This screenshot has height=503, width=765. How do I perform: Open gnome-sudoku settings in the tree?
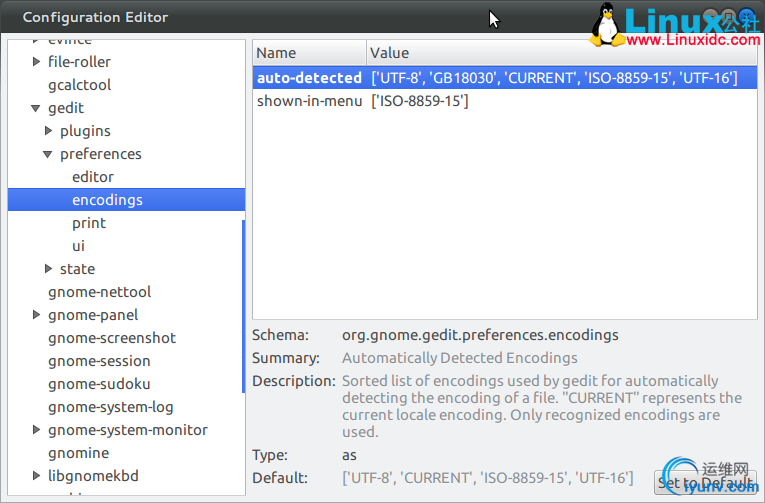click(x=99, y=384)
